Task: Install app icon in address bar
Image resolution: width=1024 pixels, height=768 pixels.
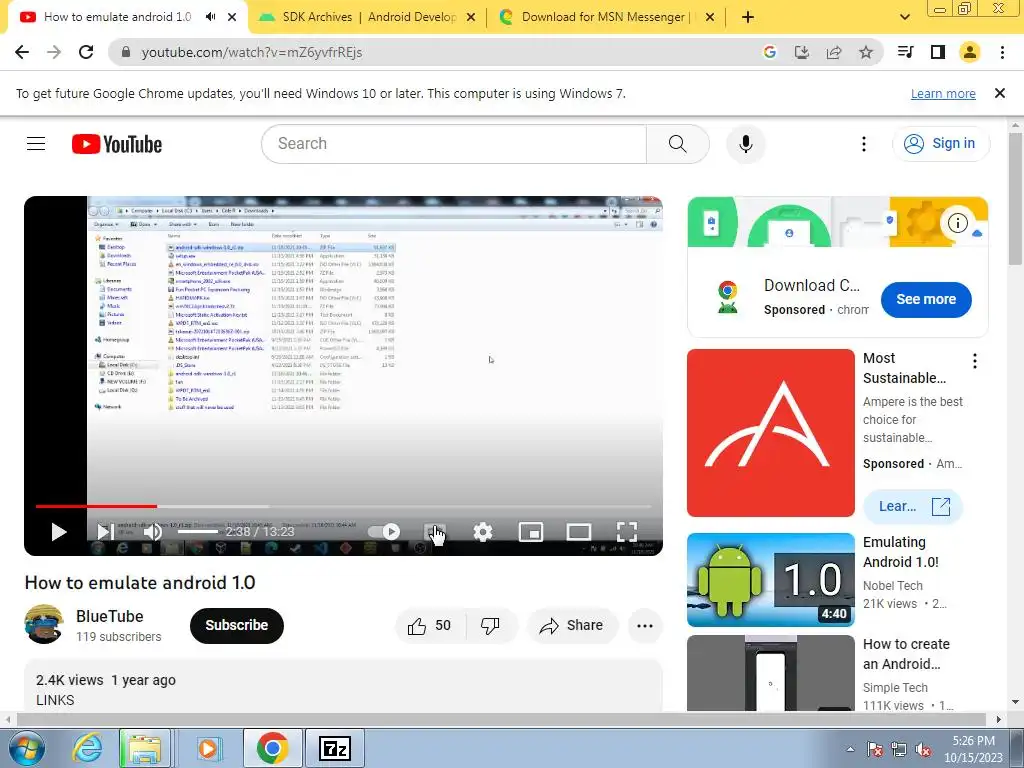Action: point(802,52)
